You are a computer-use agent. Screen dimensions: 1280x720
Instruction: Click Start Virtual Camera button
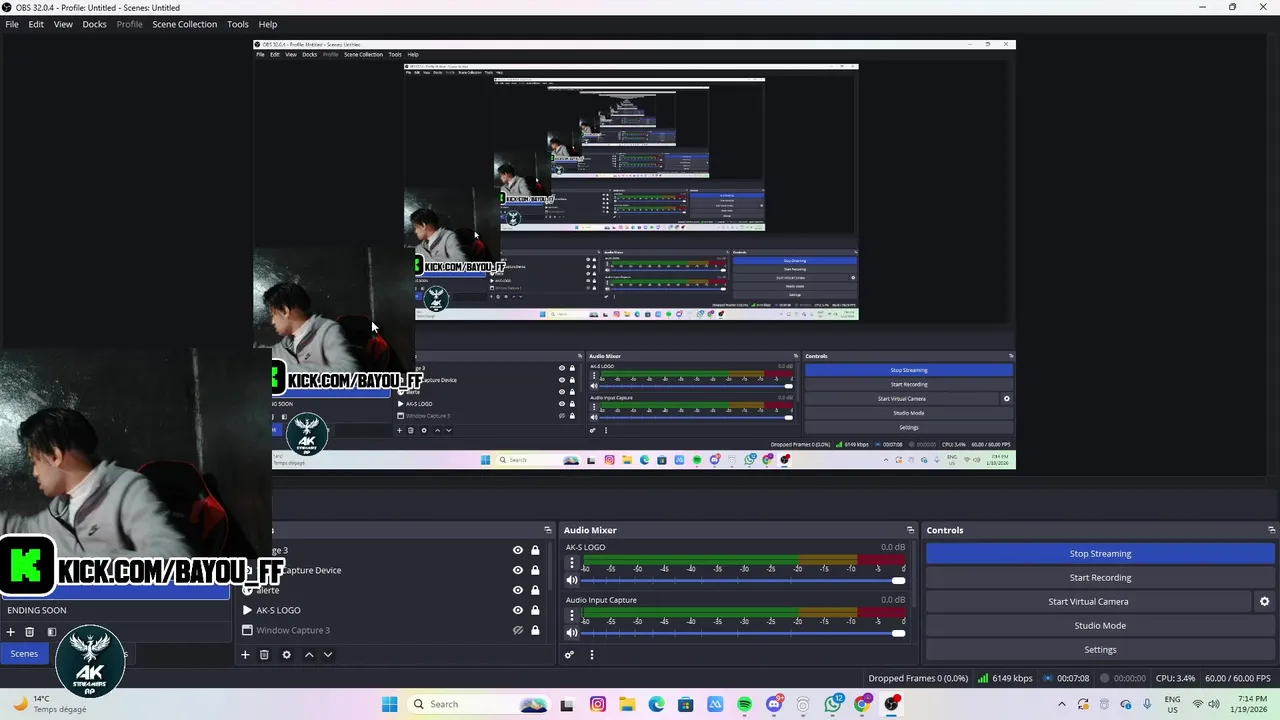click(x=1088, y=602)
